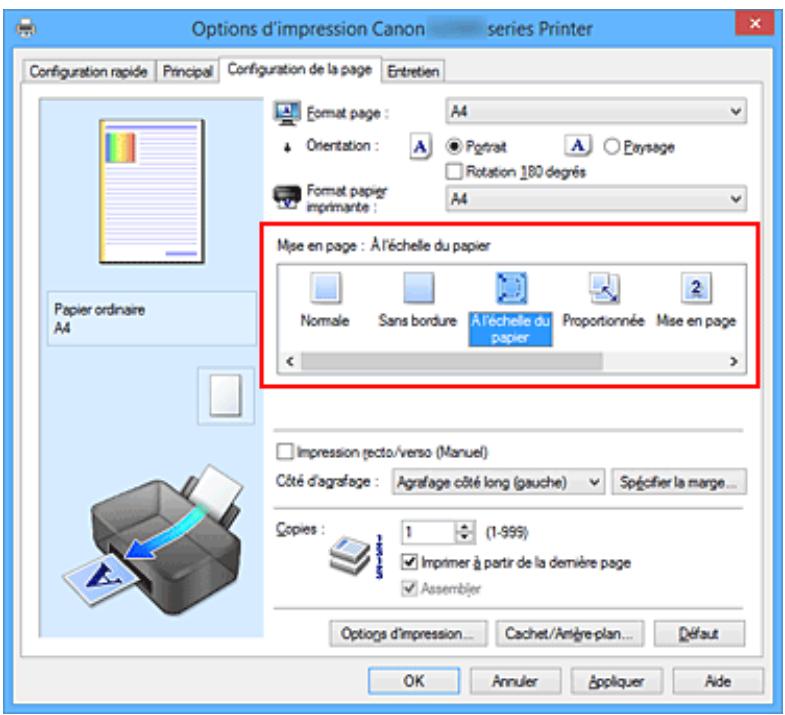Switch to the Principal tab

[188, 71]
